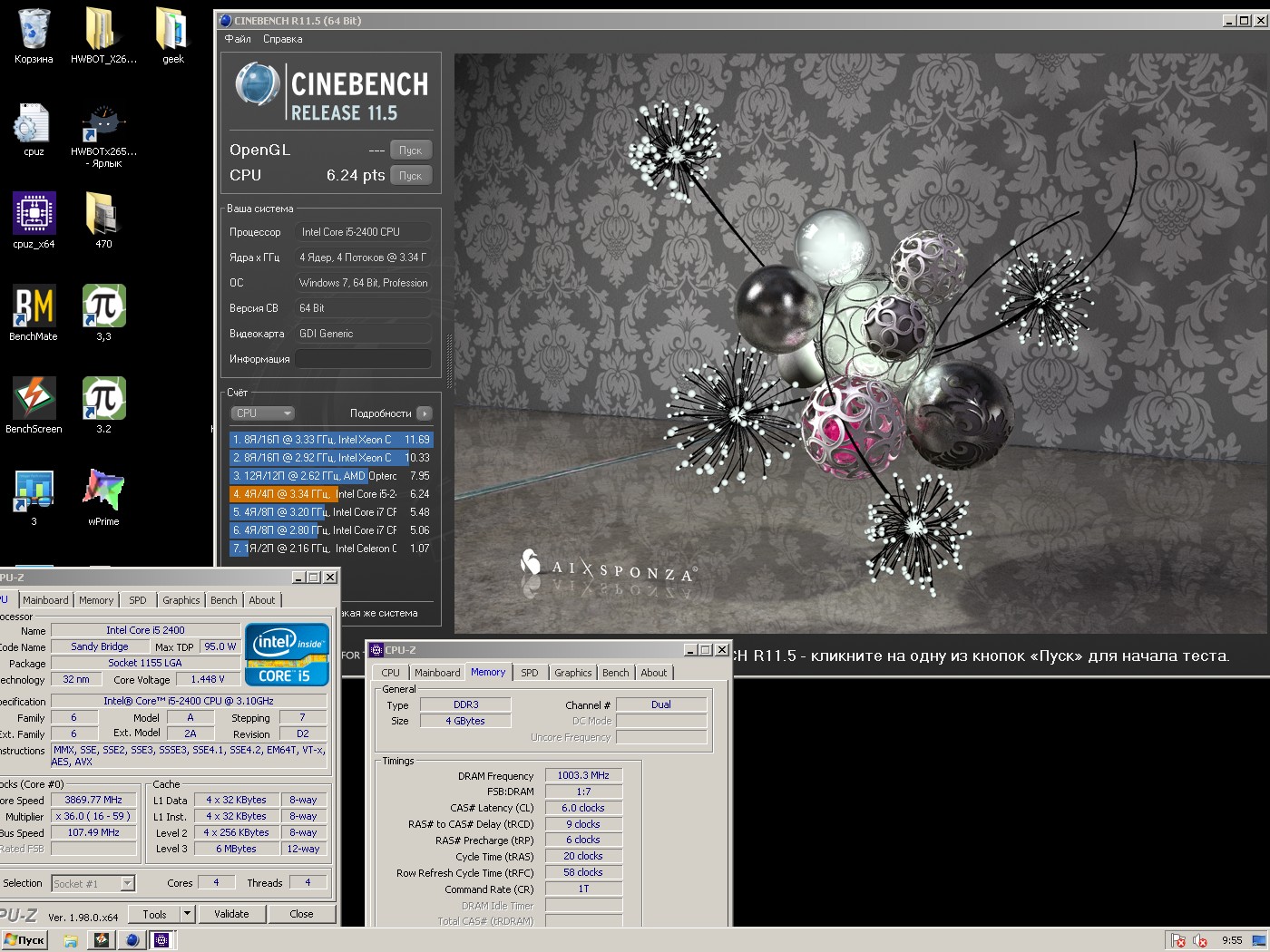The height and width of the screenshot is (952, 1270).
Task: Run the CPU test with Пуск button
Action: [411, 176]
